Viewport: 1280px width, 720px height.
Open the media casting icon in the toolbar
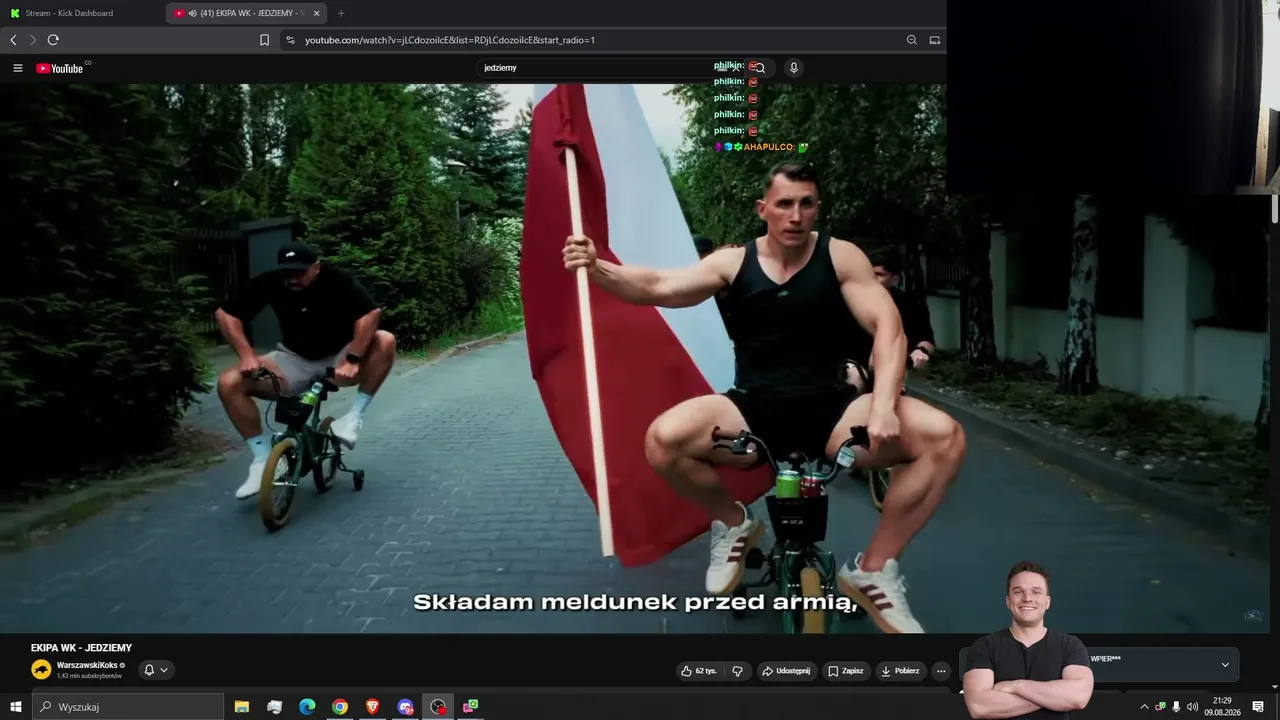click(935, 40)
